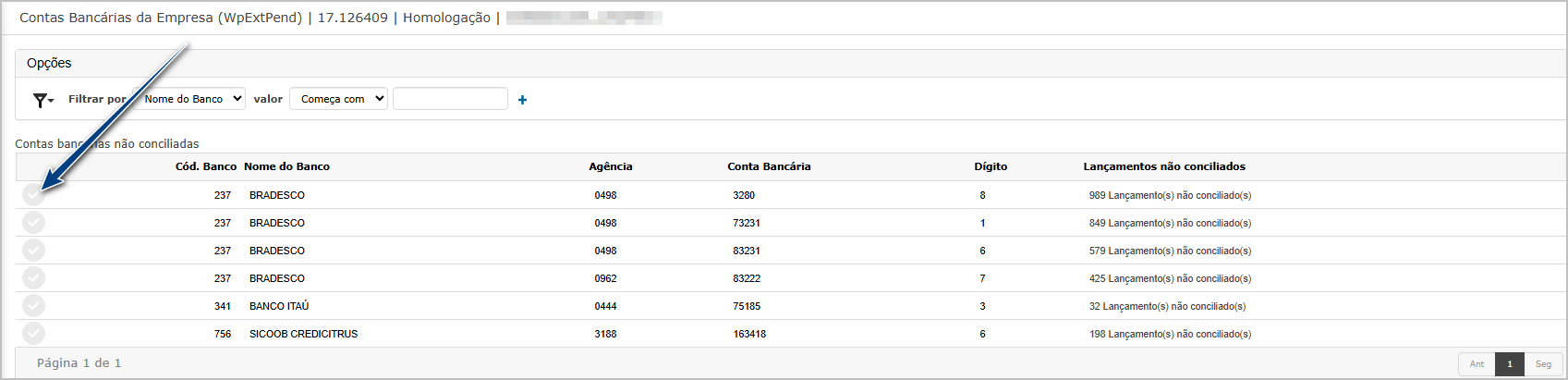Select check icon for Bradesco account 3280

point(33,195)
